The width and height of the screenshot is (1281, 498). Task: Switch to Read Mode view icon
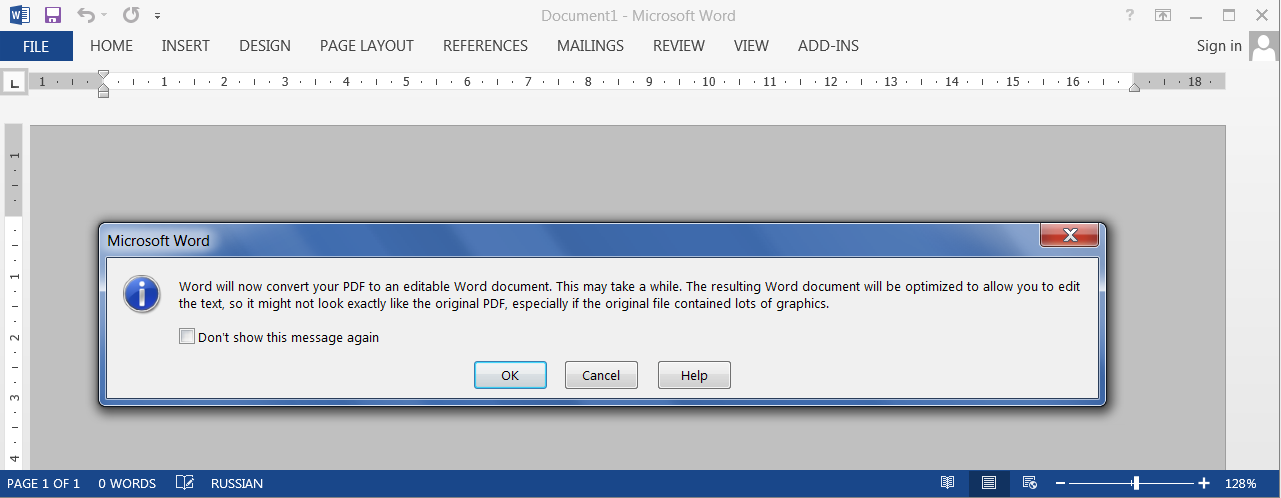click(947, 484)
